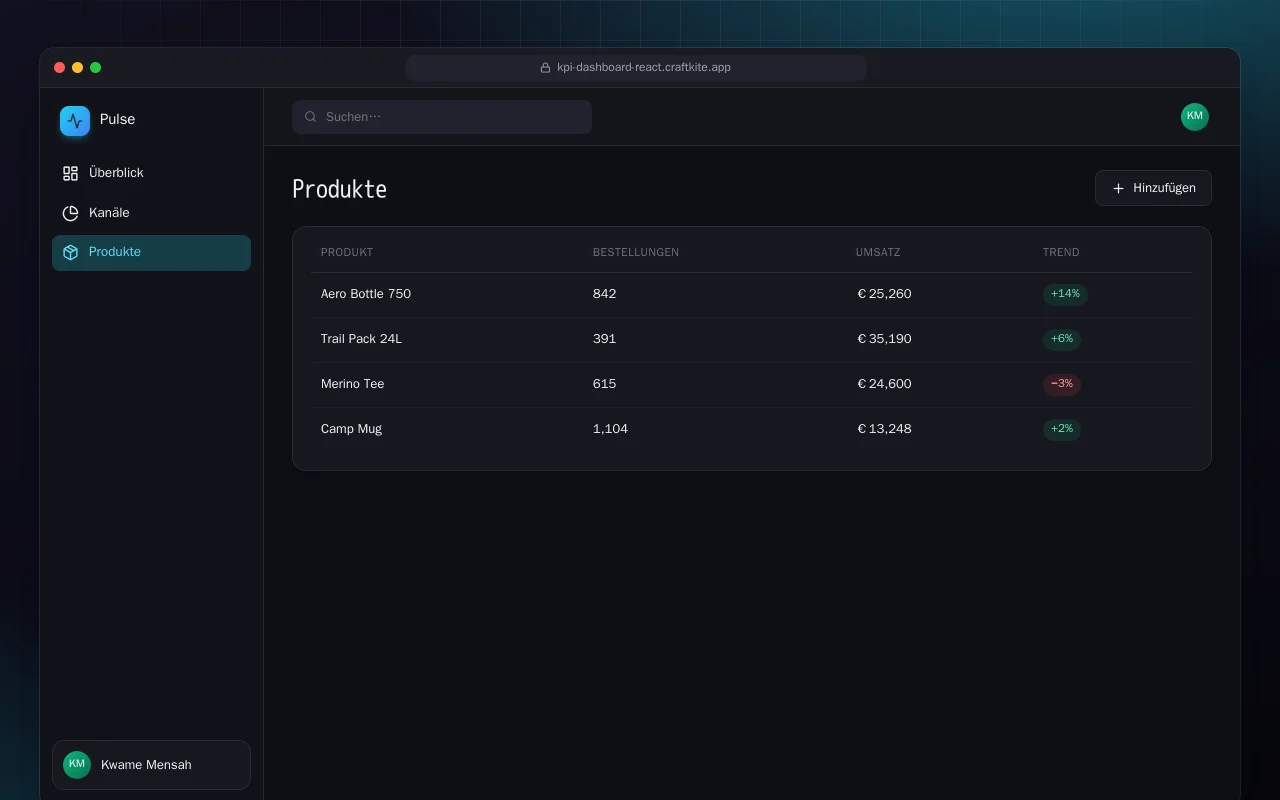Click the Produkte page heading

pyautogui.click(x=339, y=189)
